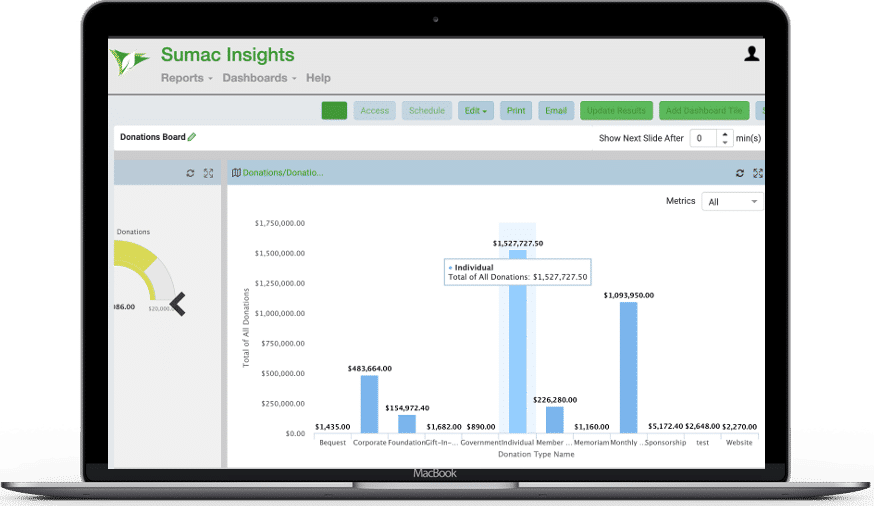Click the Foundation donations bar
This screenshot has width=874, height=506.
tap(407, 424)
